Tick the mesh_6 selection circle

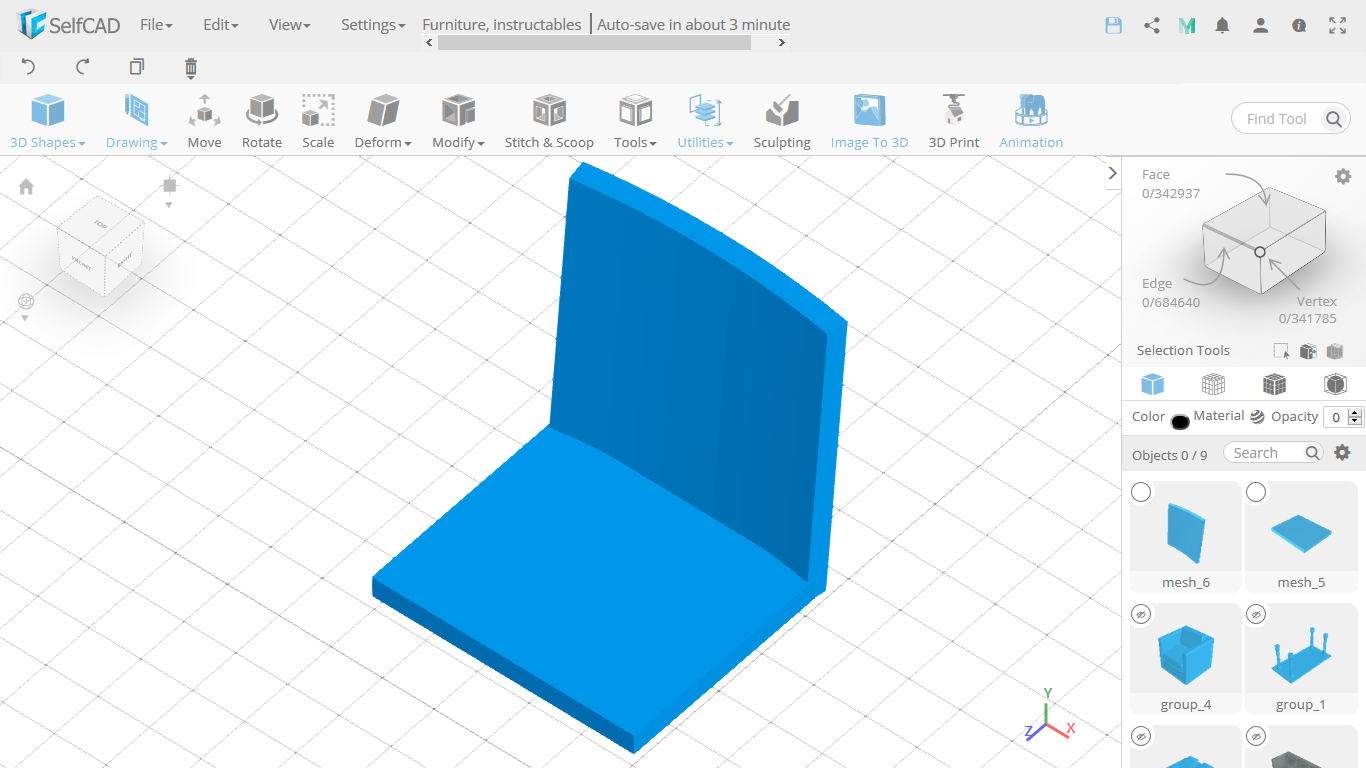(x=1141, y=492)
